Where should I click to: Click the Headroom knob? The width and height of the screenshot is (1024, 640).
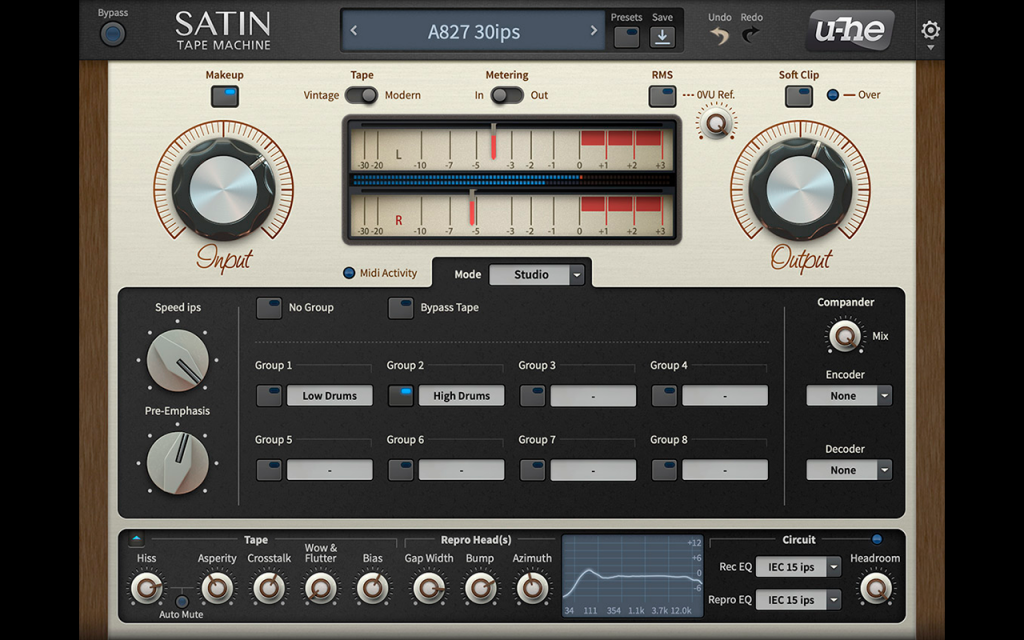[875, 588]
